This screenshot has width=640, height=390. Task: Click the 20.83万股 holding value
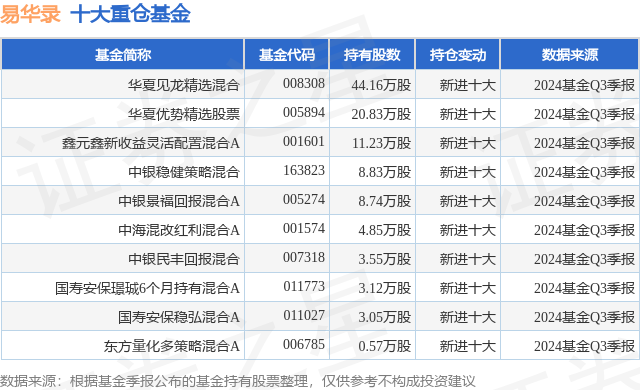pyautogui.click(x=381, y=114)
